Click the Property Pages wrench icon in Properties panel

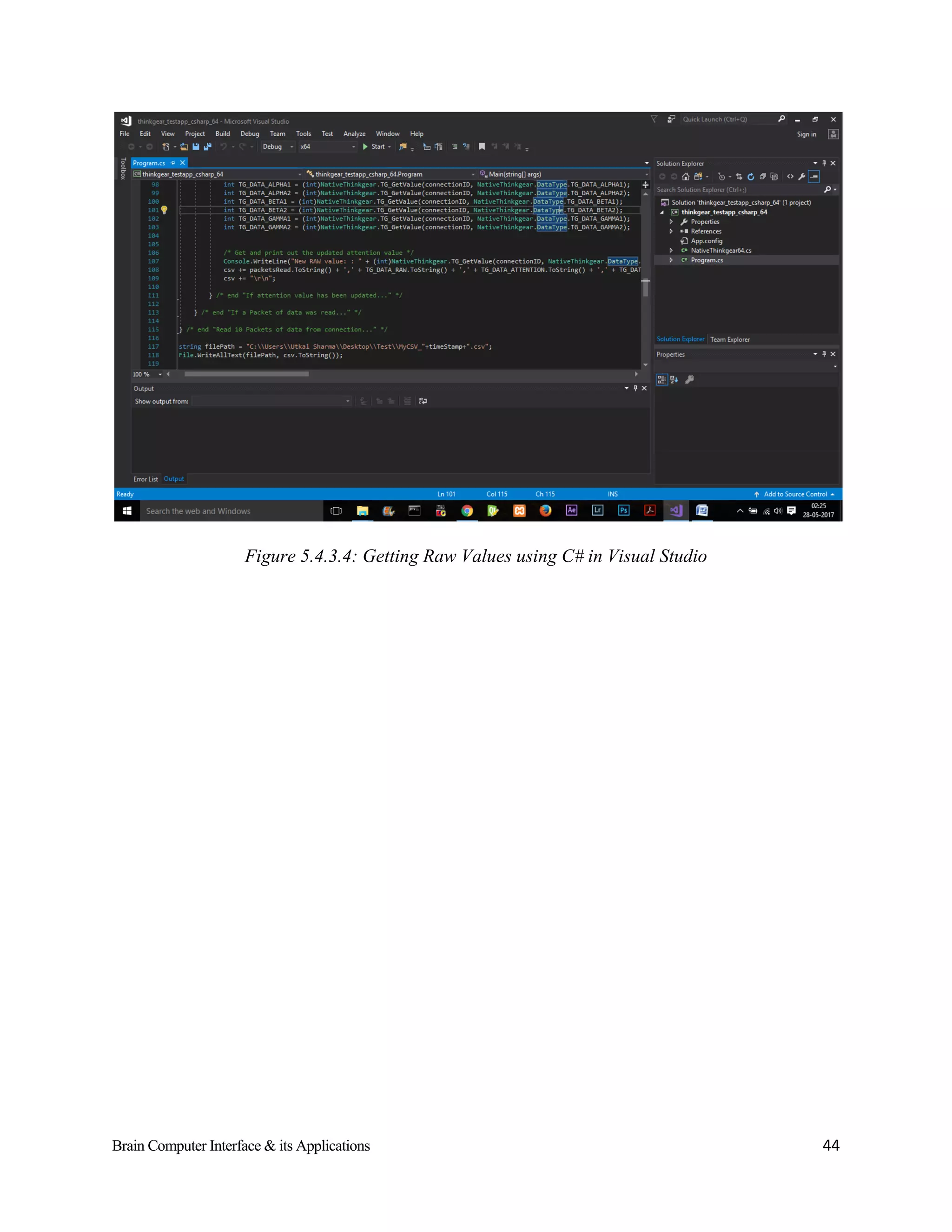click(689, 380)
